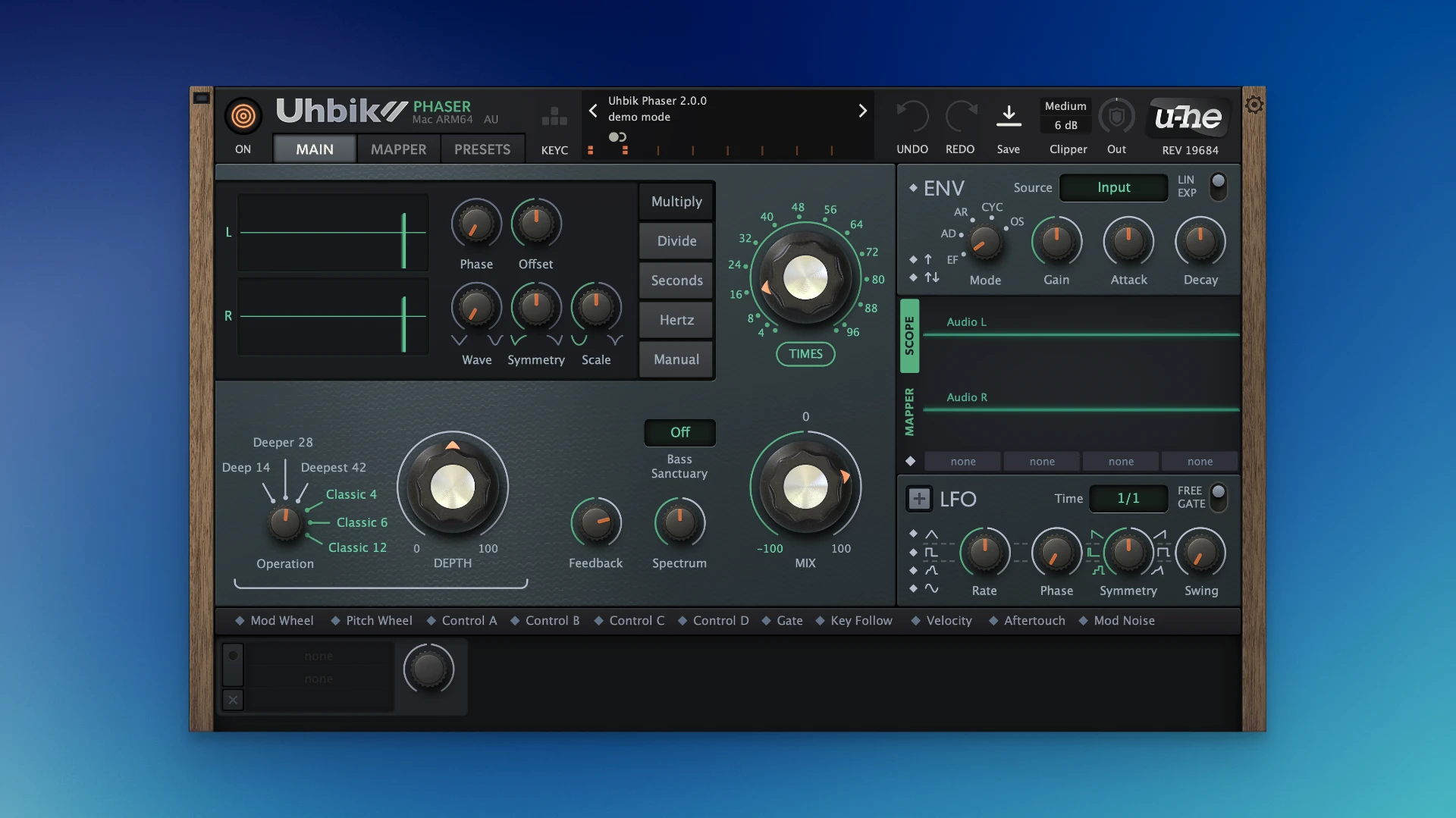Open the first none mapper slot

coord(963,461)
